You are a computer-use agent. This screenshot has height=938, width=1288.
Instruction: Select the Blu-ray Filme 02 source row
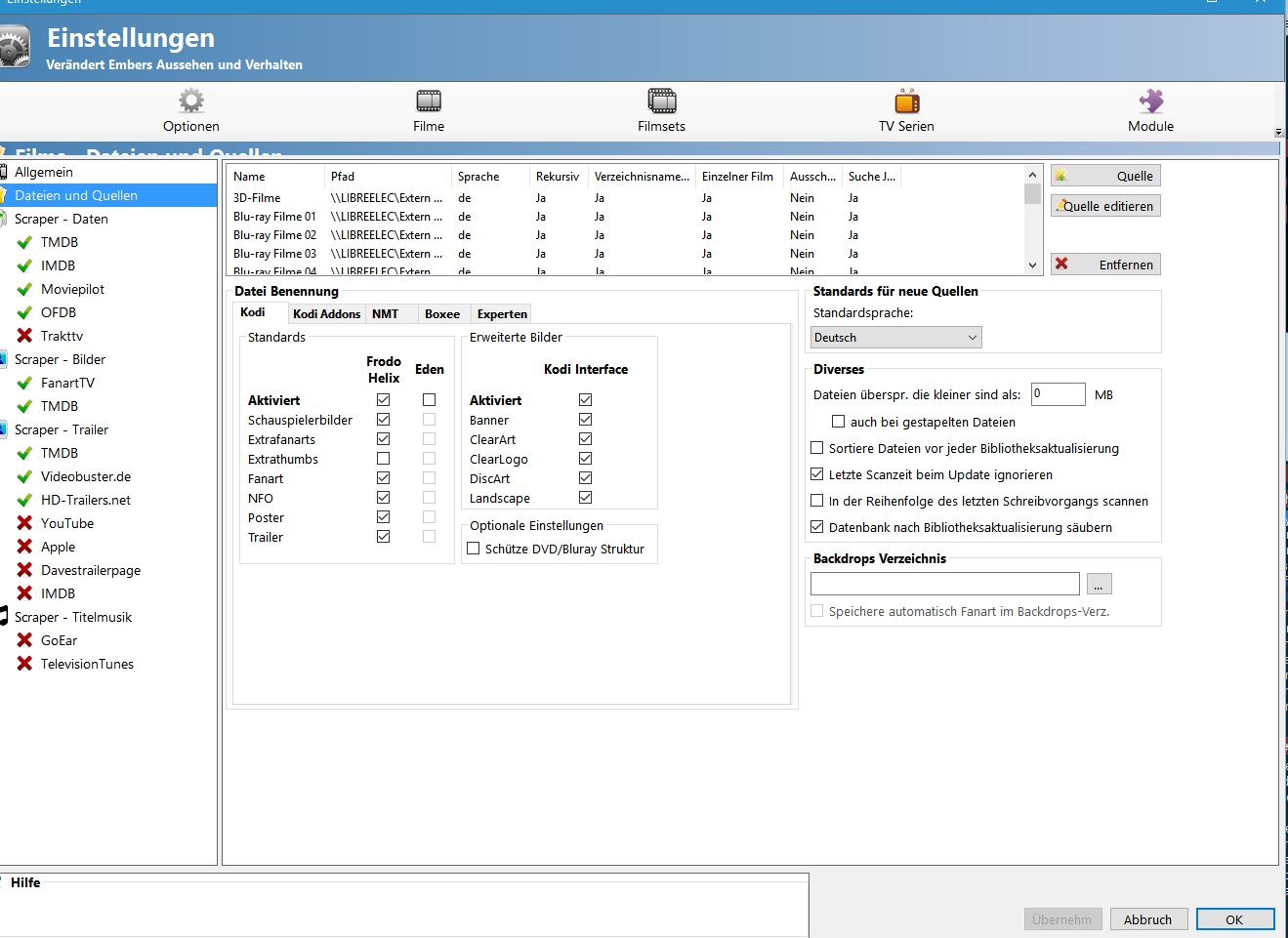(x=625, y=235)
